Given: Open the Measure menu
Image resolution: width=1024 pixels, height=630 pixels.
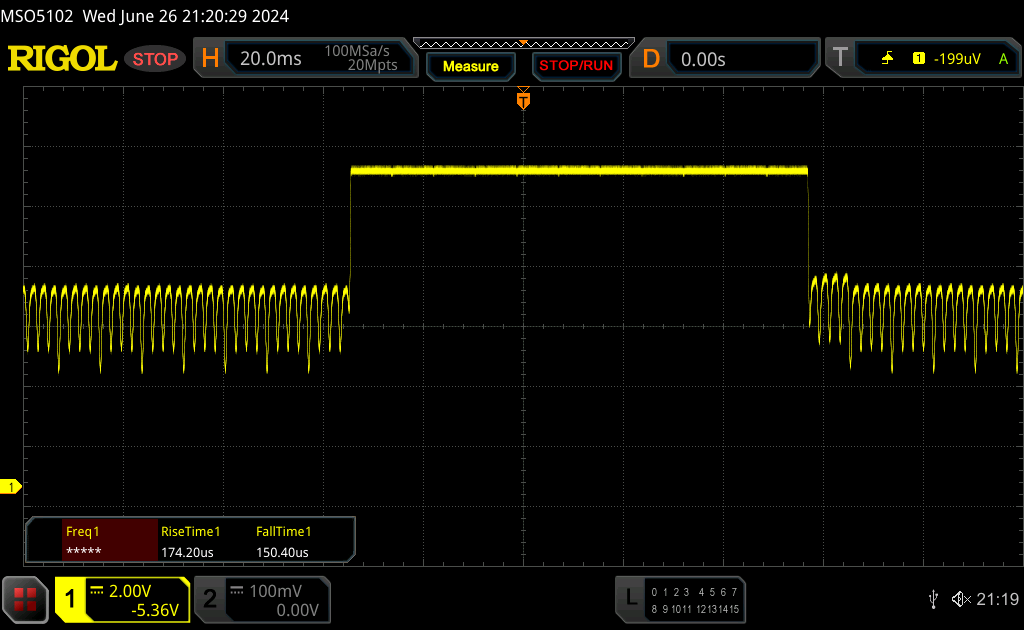Looking at the screenshot, I should [471, 66].
